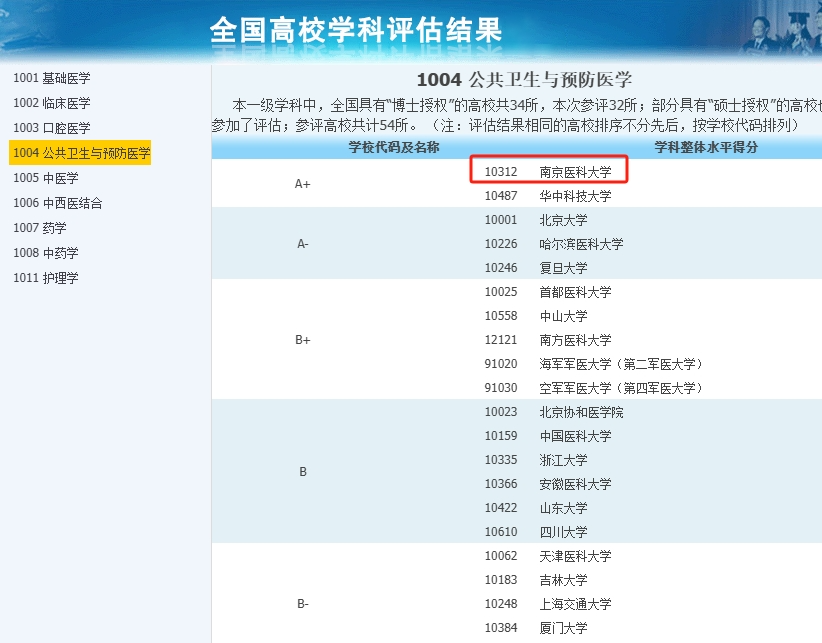
Task: Click the 1004 公共卫生与预防医学 page heading
Action: [524, 80]
